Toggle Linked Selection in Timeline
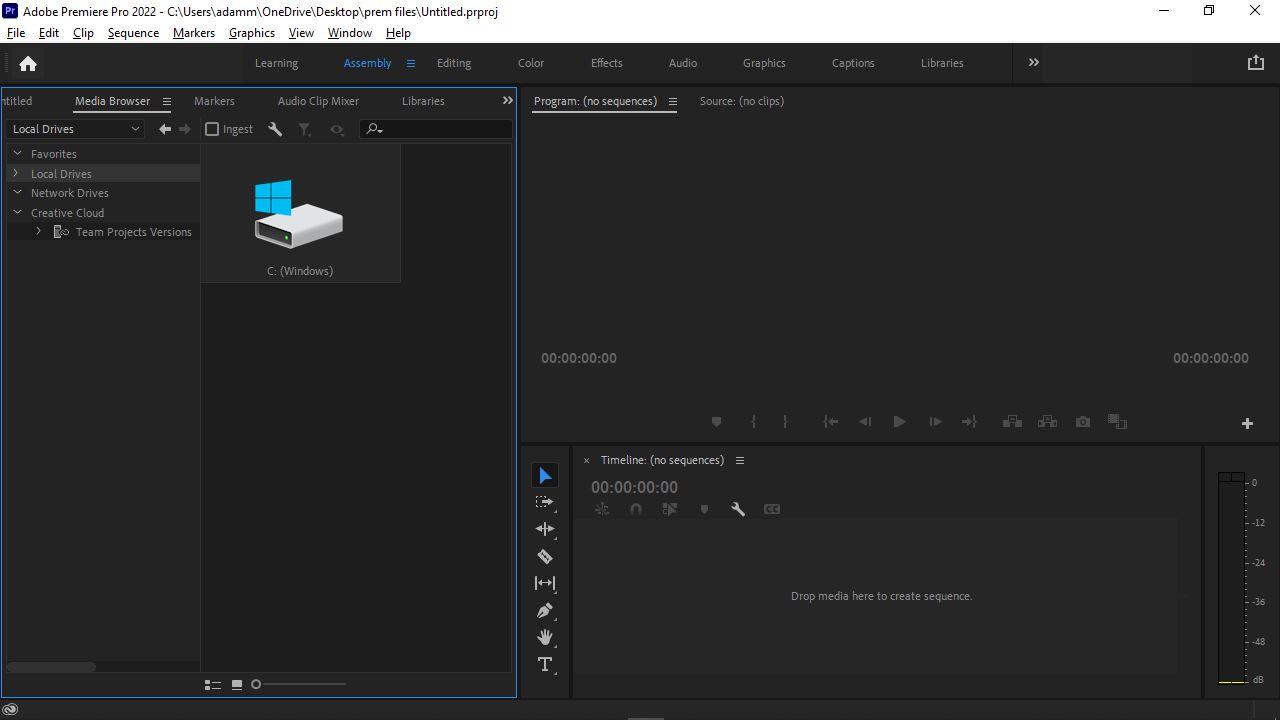The height and width of the screenshot is (720, 1280). click(670, 509)
